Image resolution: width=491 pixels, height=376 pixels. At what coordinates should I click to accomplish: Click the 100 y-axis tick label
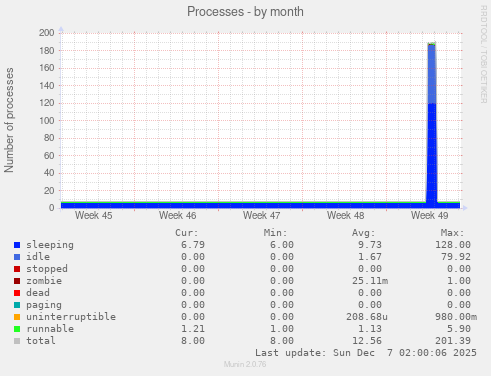[x=47, y=120]
